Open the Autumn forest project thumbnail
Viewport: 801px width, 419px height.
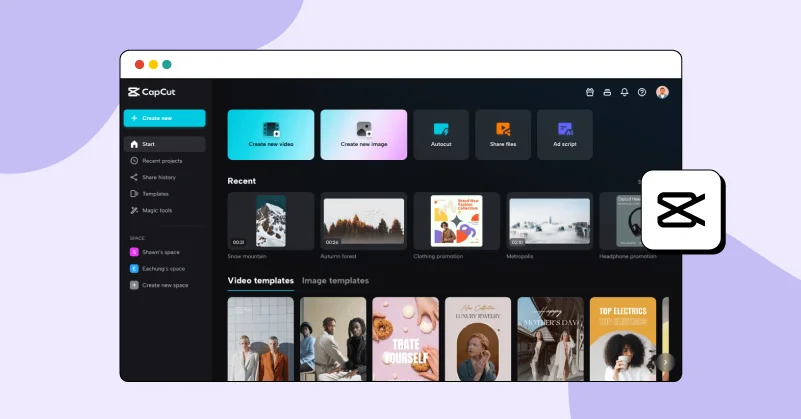pos(364,221)
